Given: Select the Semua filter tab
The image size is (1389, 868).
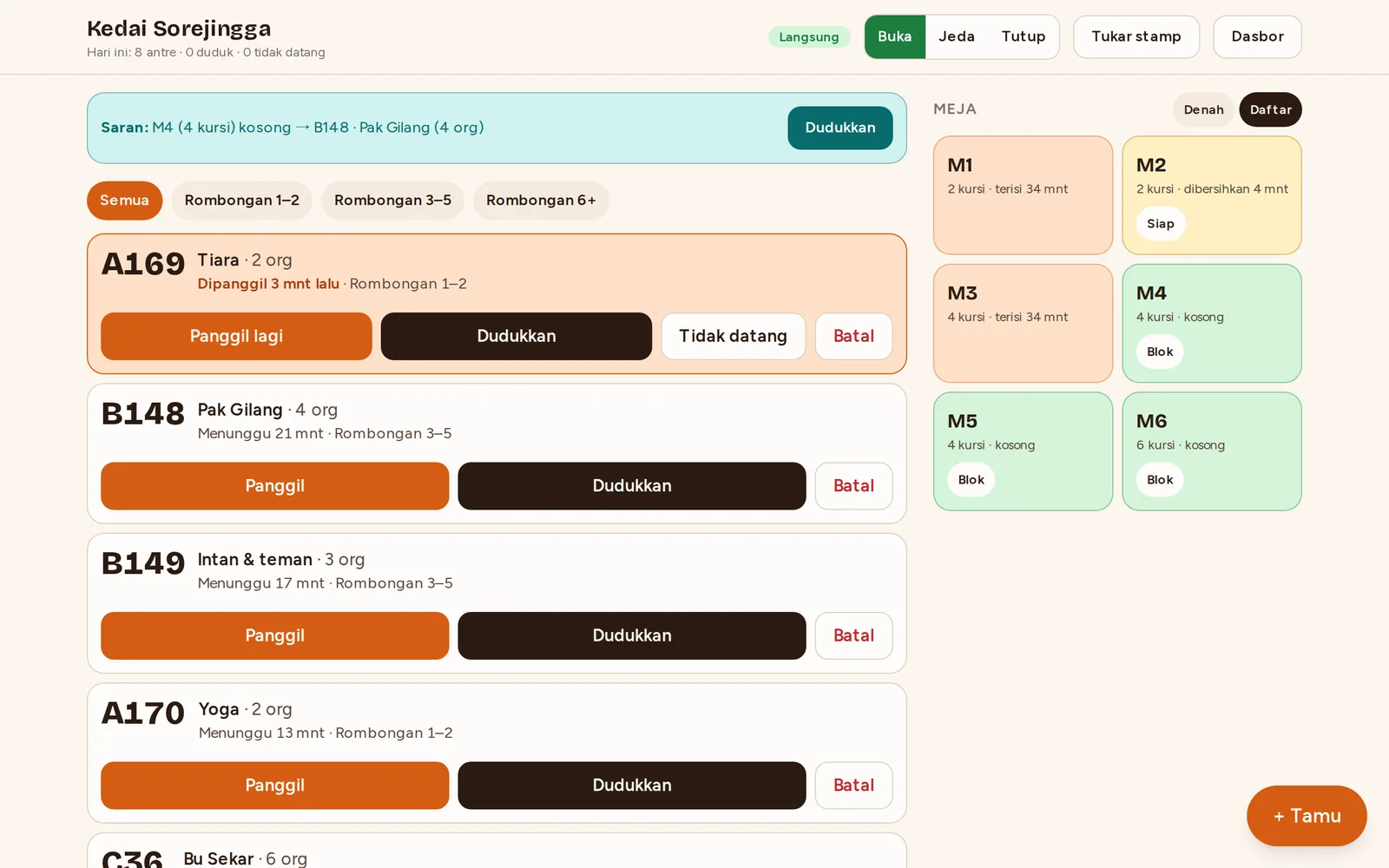Looking at the screenshot, I should pyautogui.click(x=124, y=201).
